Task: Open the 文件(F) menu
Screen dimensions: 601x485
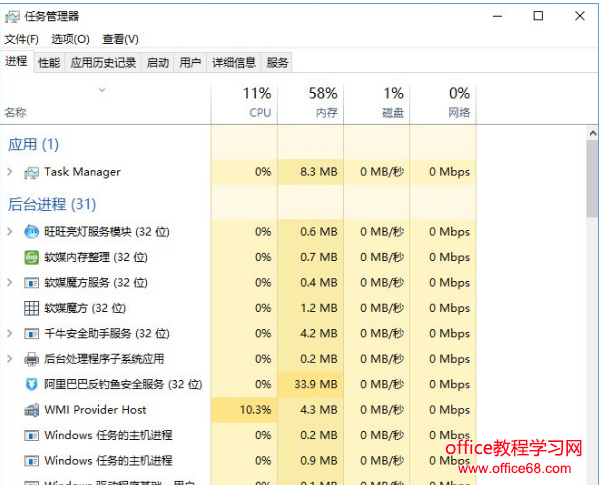Action: [21, 39]
